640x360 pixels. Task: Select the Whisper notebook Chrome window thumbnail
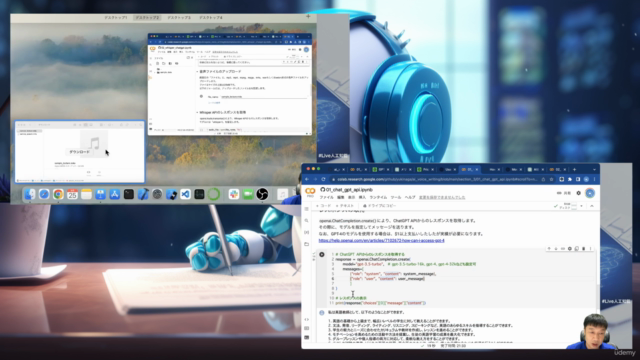230,84
